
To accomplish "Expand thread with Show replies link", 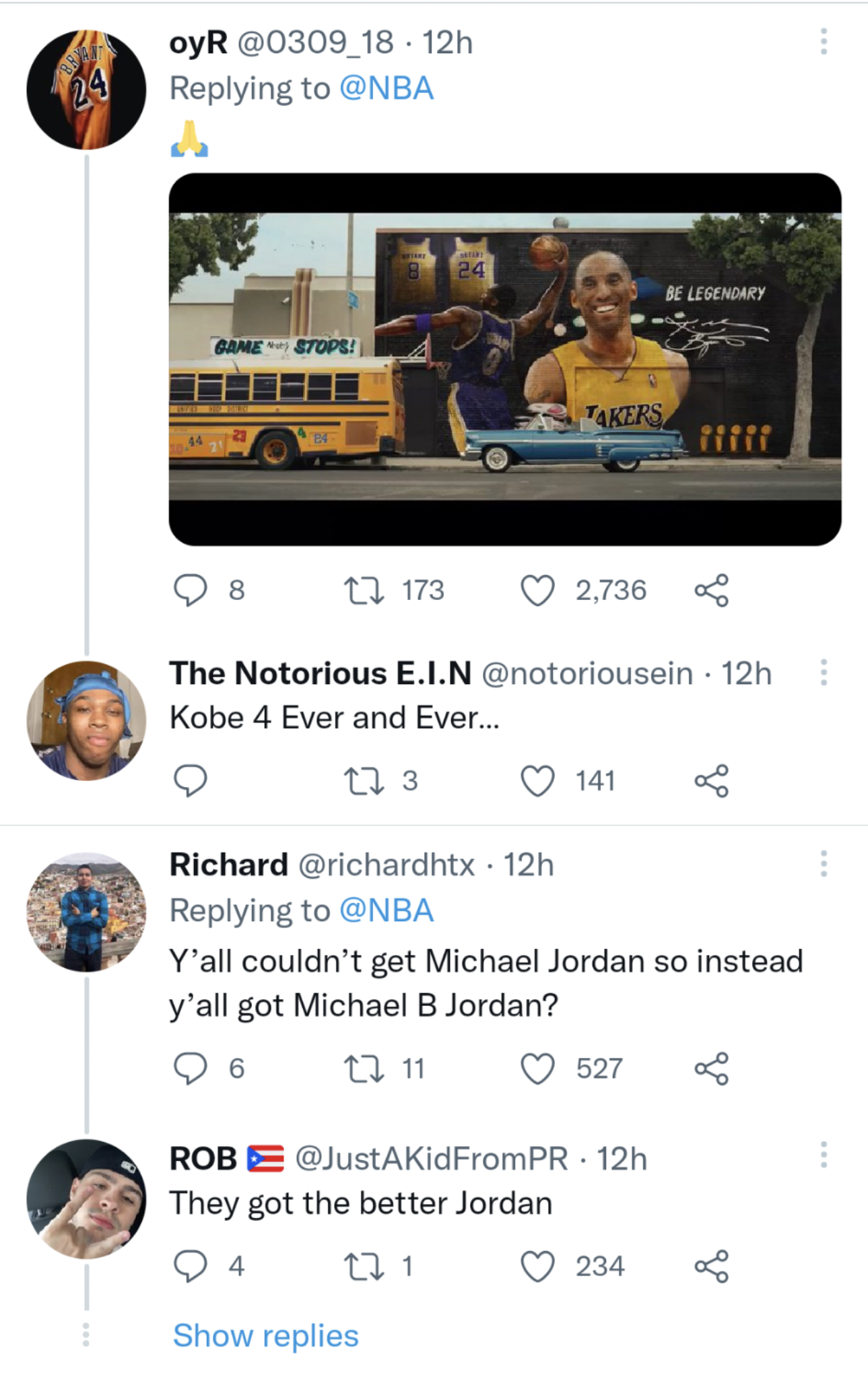I will tap(265, 1335).
